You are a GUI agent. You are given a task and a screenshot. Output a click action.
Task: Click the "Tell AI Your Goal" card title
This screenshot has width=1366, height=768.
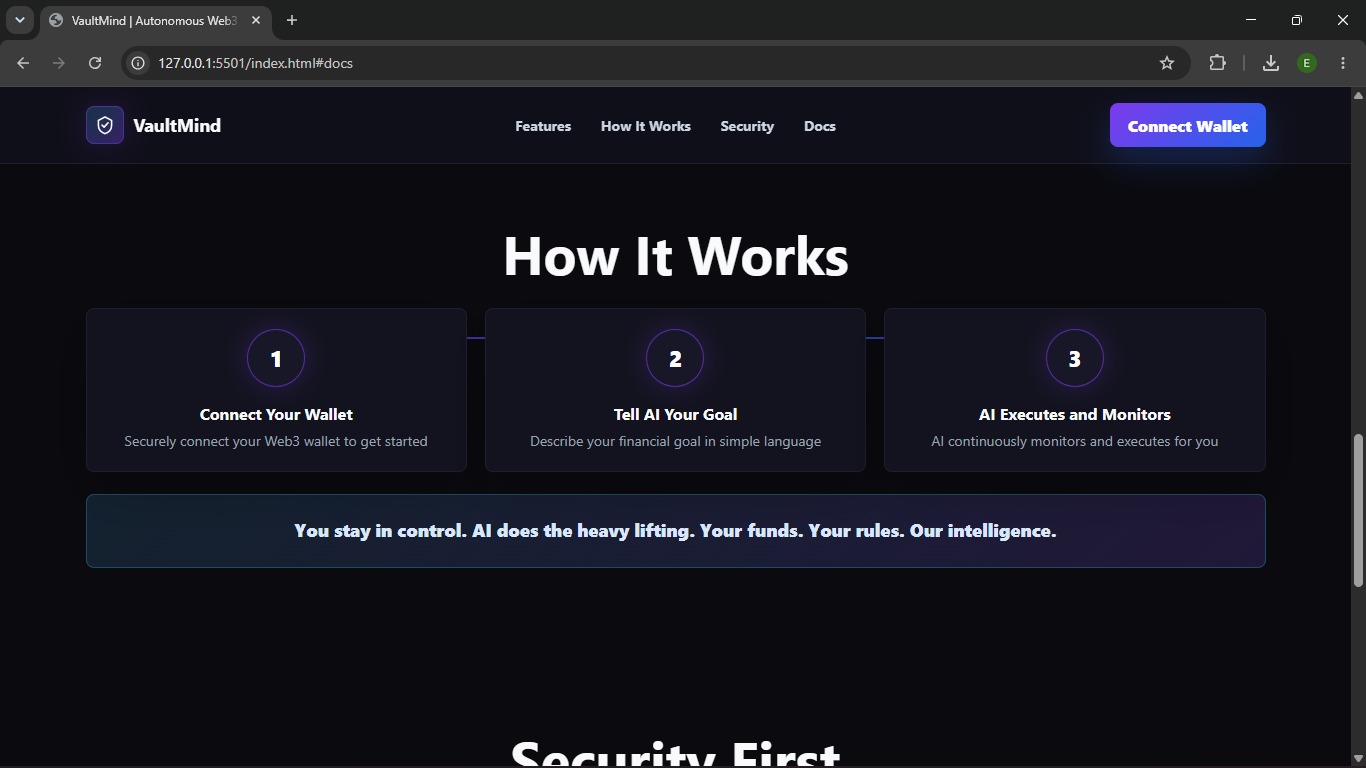pyautogui.click(x=675, y=414)
